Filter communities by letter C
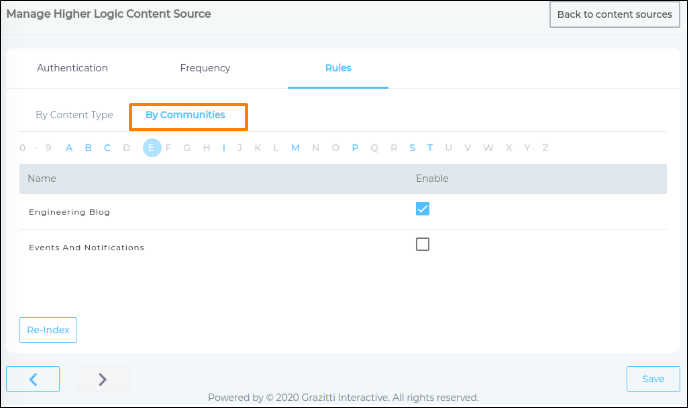 coord(107,148)
